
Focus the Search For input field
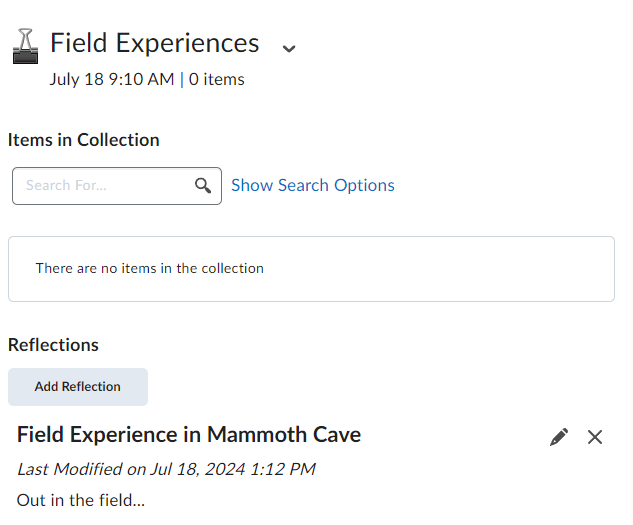[x=105, y=186]
